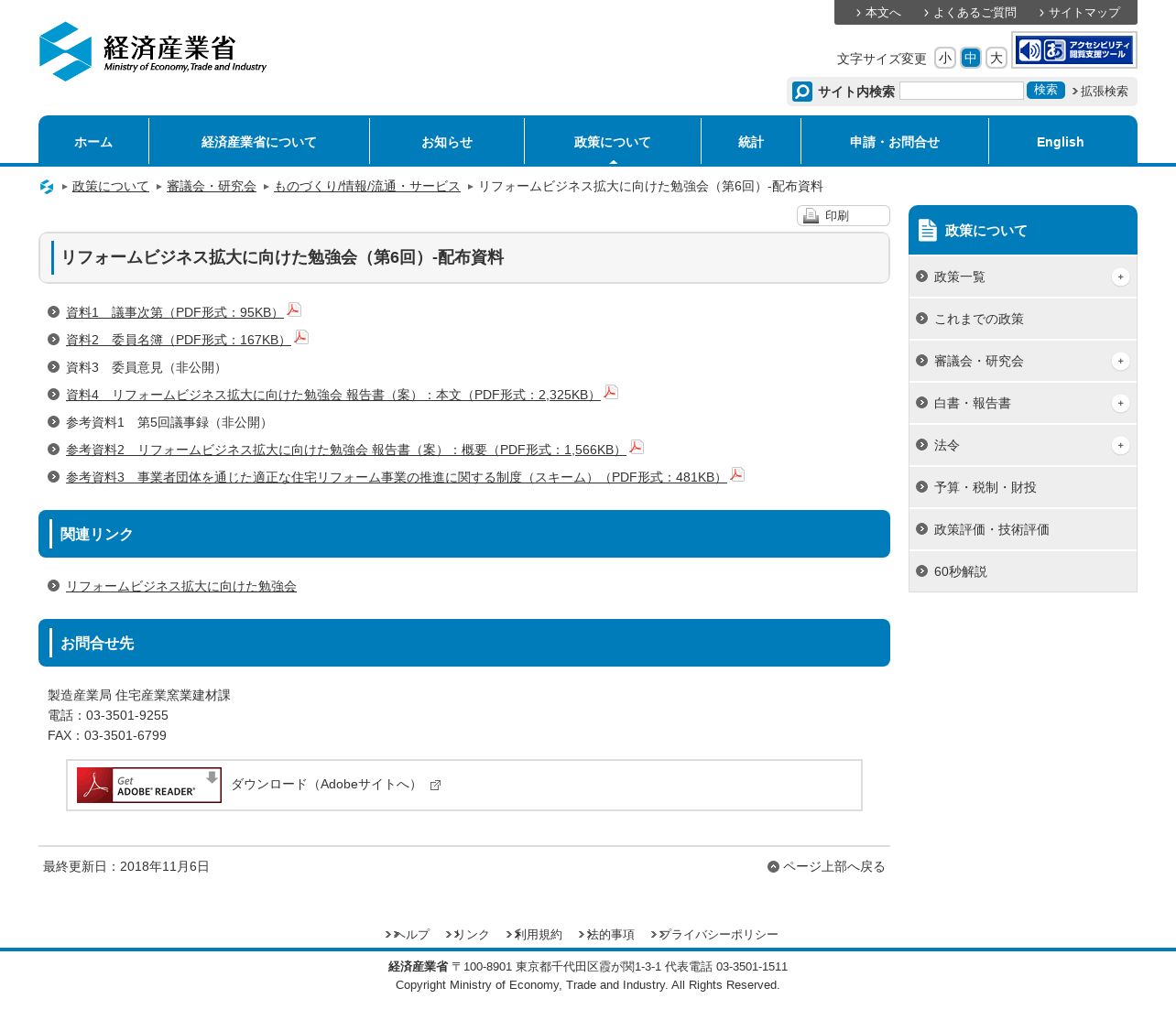This screenshot has width=1176, height=1031.
Task: Click breadcrumb ものづくり/情報/流通・サービス
Action: click(x=367, y=186)
